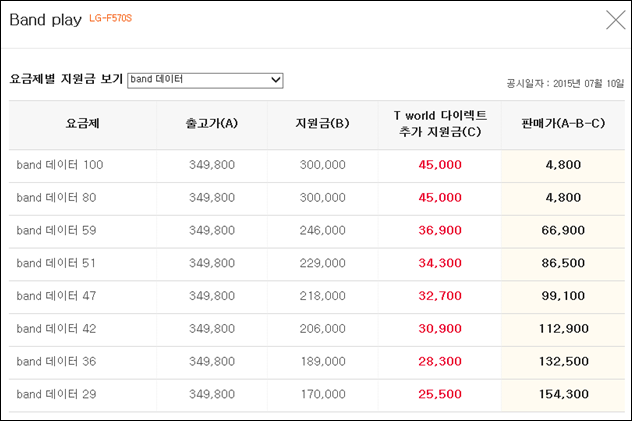Click the dropdown arrow beside band 데이터
The height and width of the screenshot is (421, 632).
pyautogui.click(x=276, y=80)
